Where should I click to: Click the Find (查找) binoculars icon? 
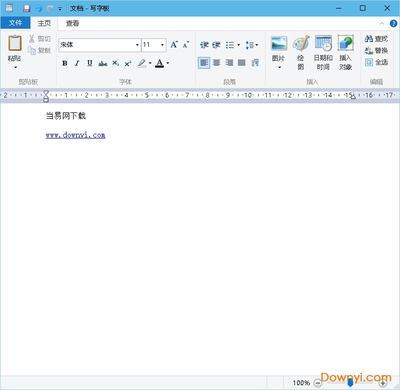(369, 39)
